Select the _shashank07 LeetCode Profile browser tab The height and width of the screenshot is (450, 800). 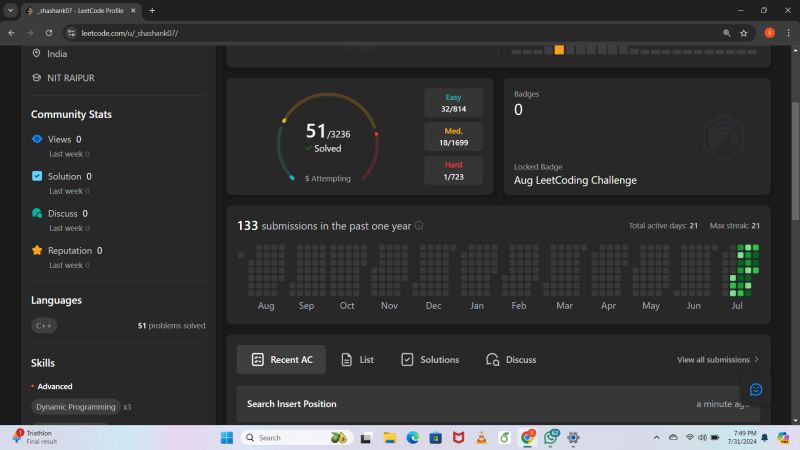(81, 10)
